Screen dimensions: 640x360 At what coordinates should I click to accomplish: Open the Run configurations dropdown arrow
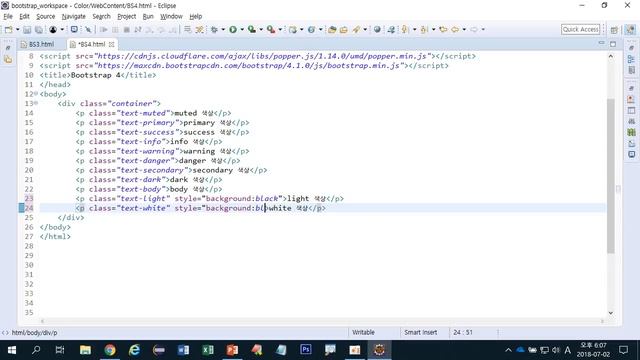pyautogui.click(x=242, y=29)
